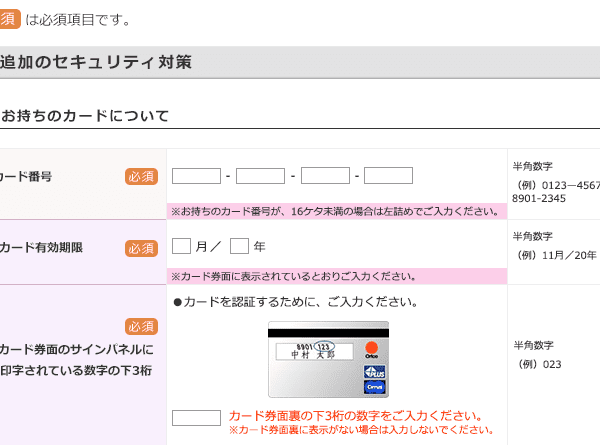Select the 3-digit security code input box
The image size is (600, 445).
click(196, 418)
